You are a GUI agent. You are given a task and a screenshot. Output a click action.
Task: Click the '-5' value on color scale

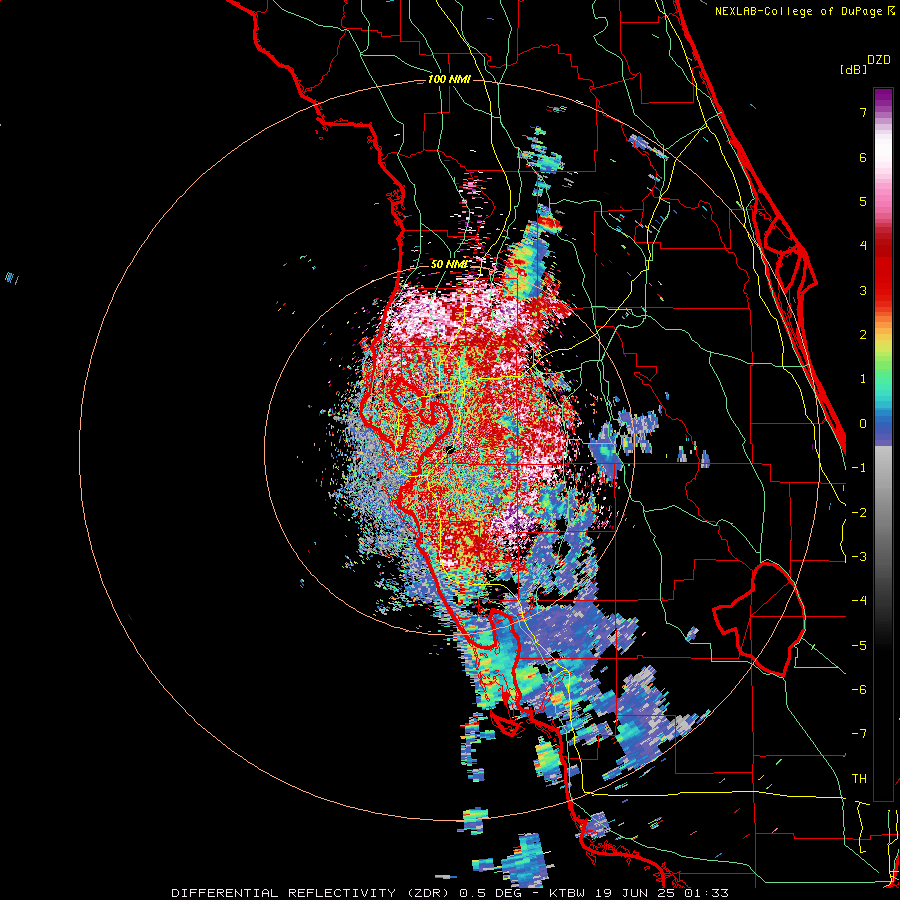[x=859, y=646]
